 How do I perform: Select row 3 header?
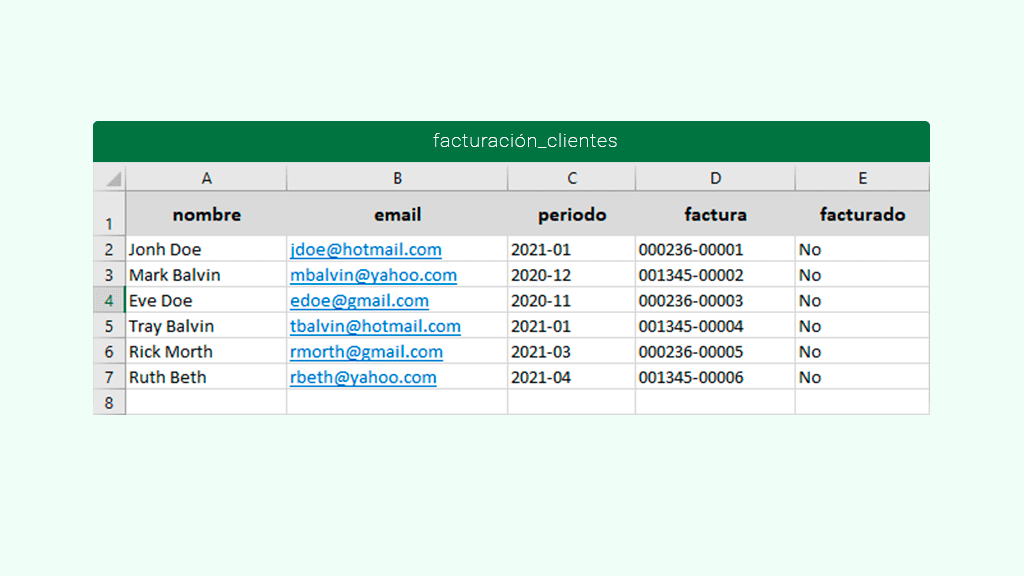109,275
